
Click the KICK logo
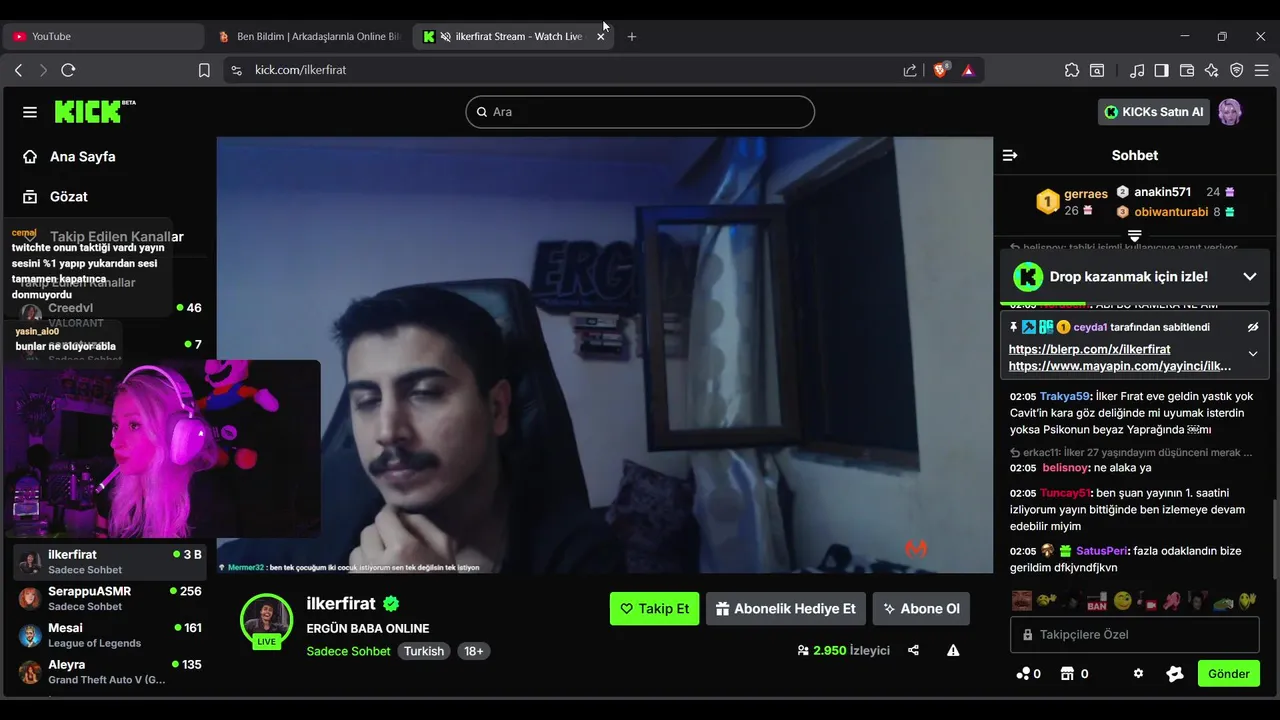(x=94, y=111)
